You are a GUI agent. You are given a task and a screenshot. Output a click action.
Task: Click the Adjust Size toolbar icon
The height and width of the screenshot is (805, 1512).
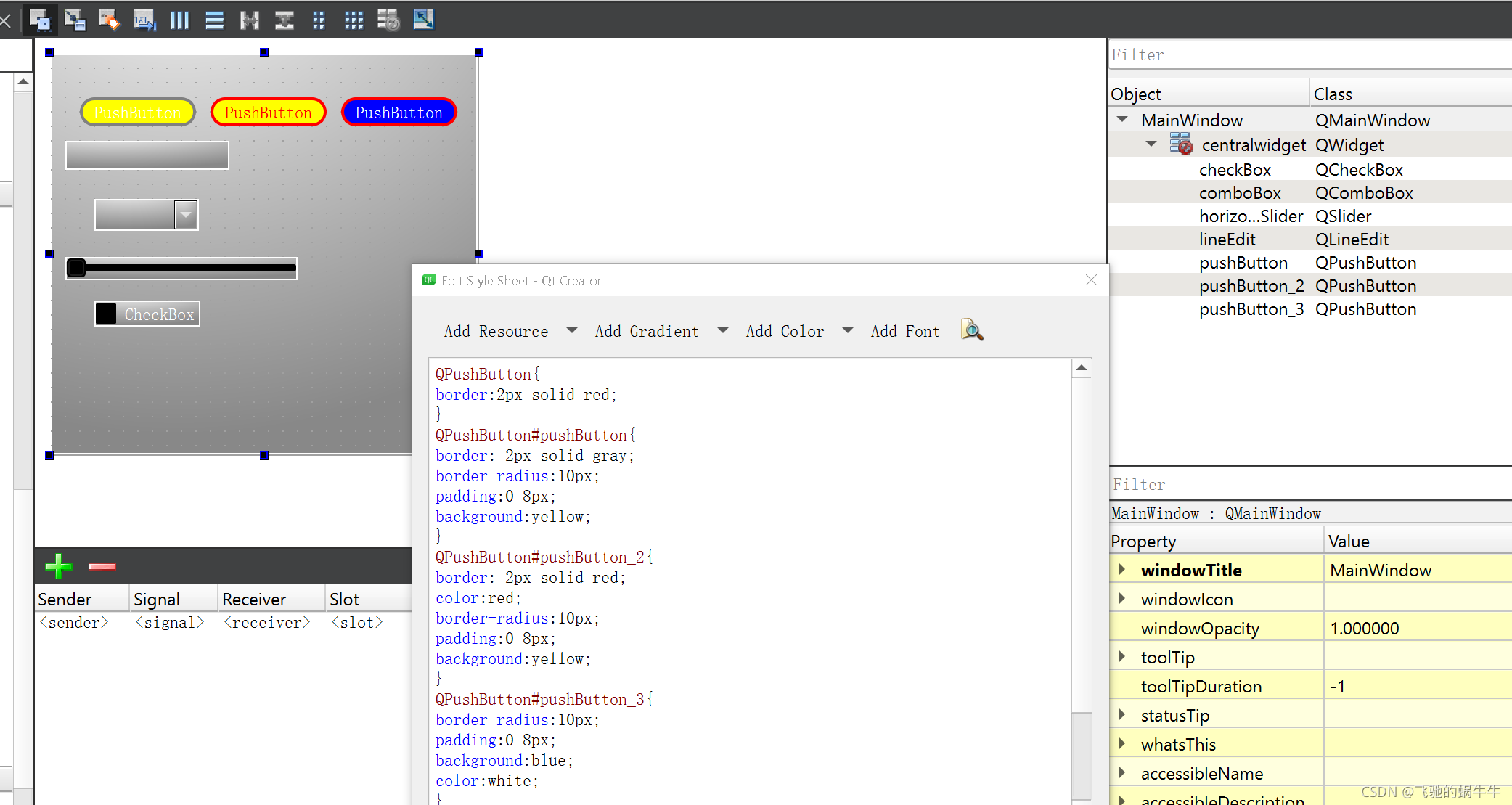[423, 20]
